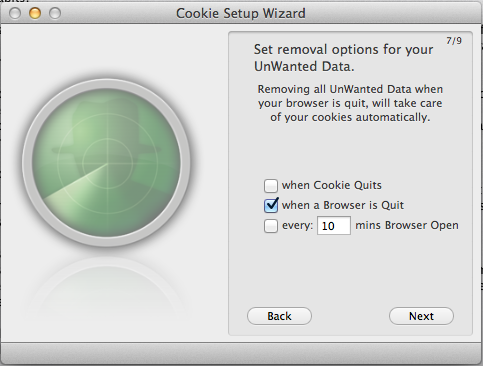Click the 7/9 step indicator
This screenshot has width=483, height=366.
pyautogui.click(x=454, y=41)
